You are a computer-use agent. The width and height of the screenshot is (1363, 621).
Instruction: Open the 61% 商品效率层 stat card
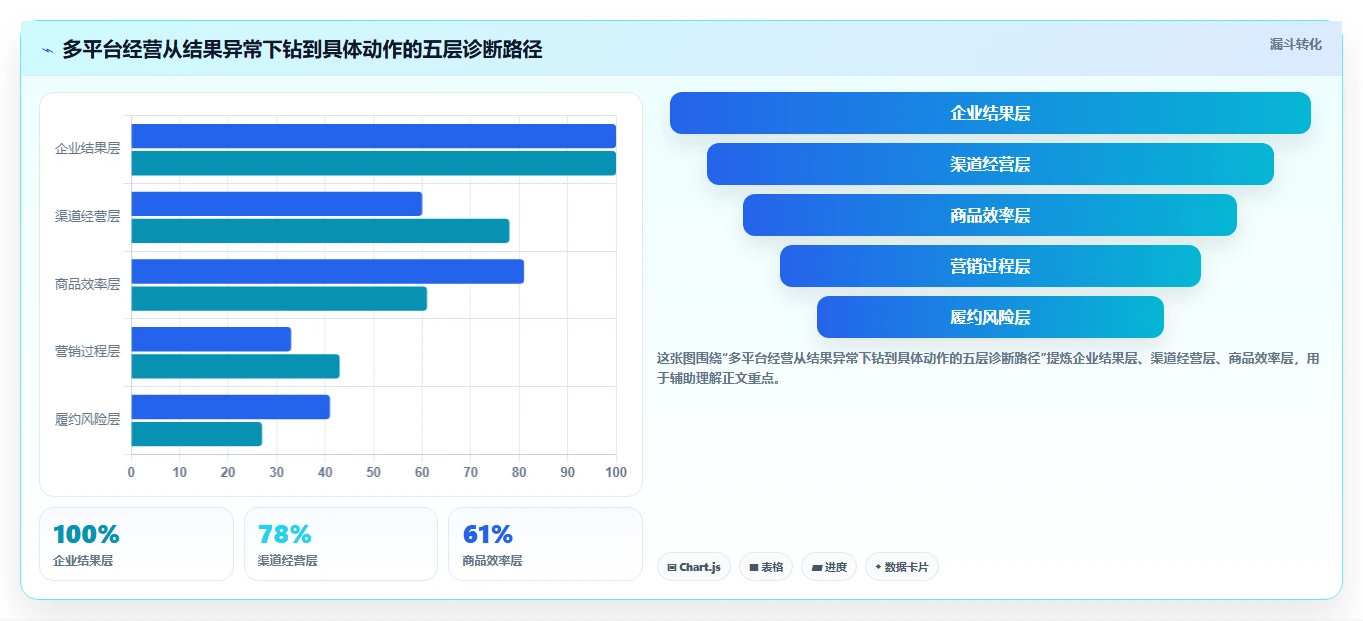tap(545, 544)
